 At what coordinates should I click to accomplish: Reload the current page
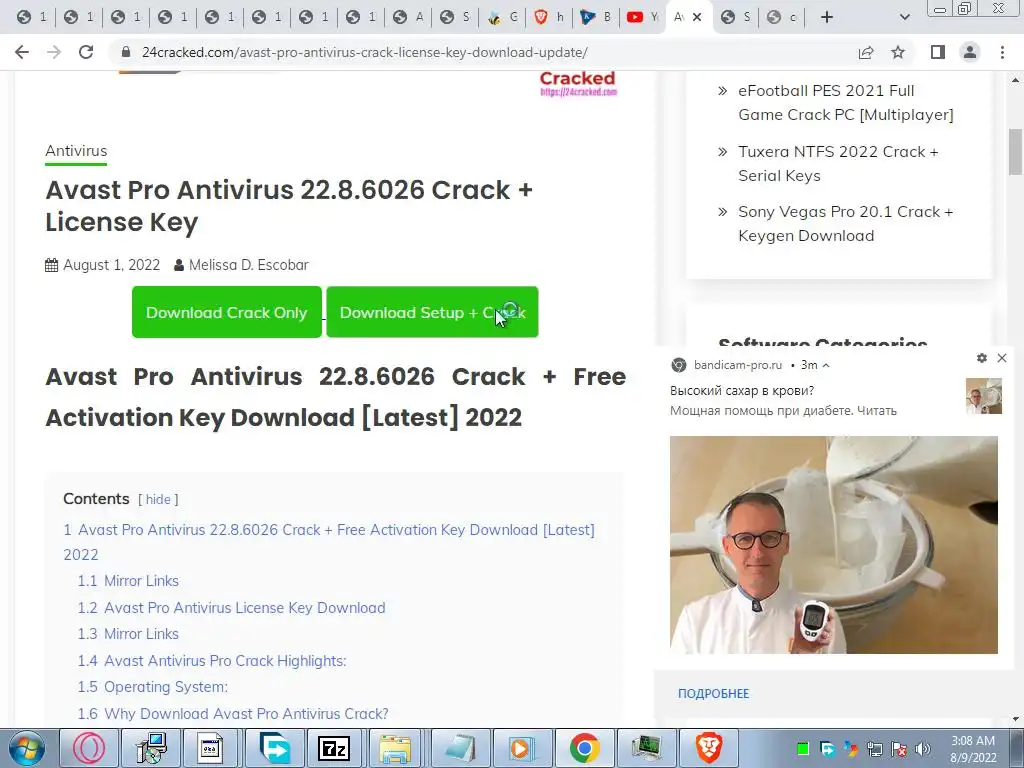coord(86,52)
